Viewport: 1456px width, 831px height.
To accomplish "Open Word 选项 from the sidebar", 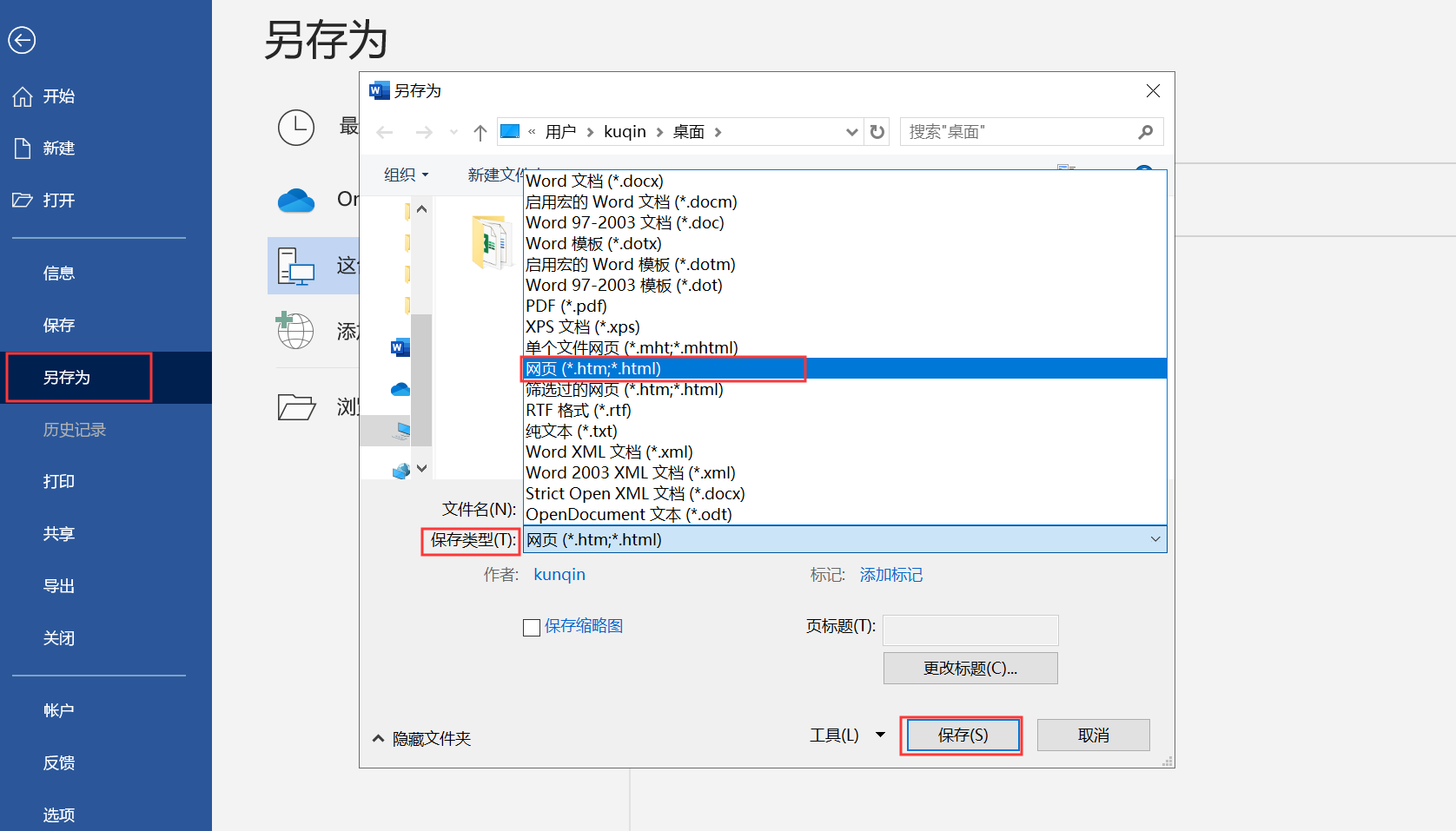I will coord(59,815).
